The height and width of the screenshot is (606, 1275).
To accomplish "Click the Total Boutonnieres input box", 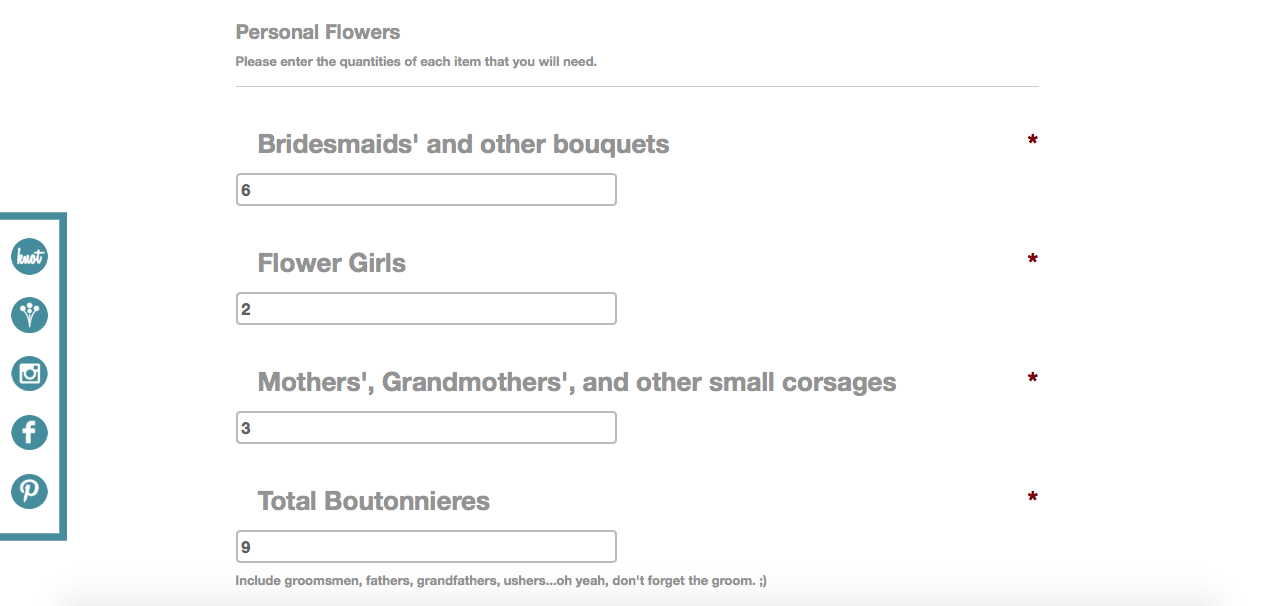I will pos(426,547).
